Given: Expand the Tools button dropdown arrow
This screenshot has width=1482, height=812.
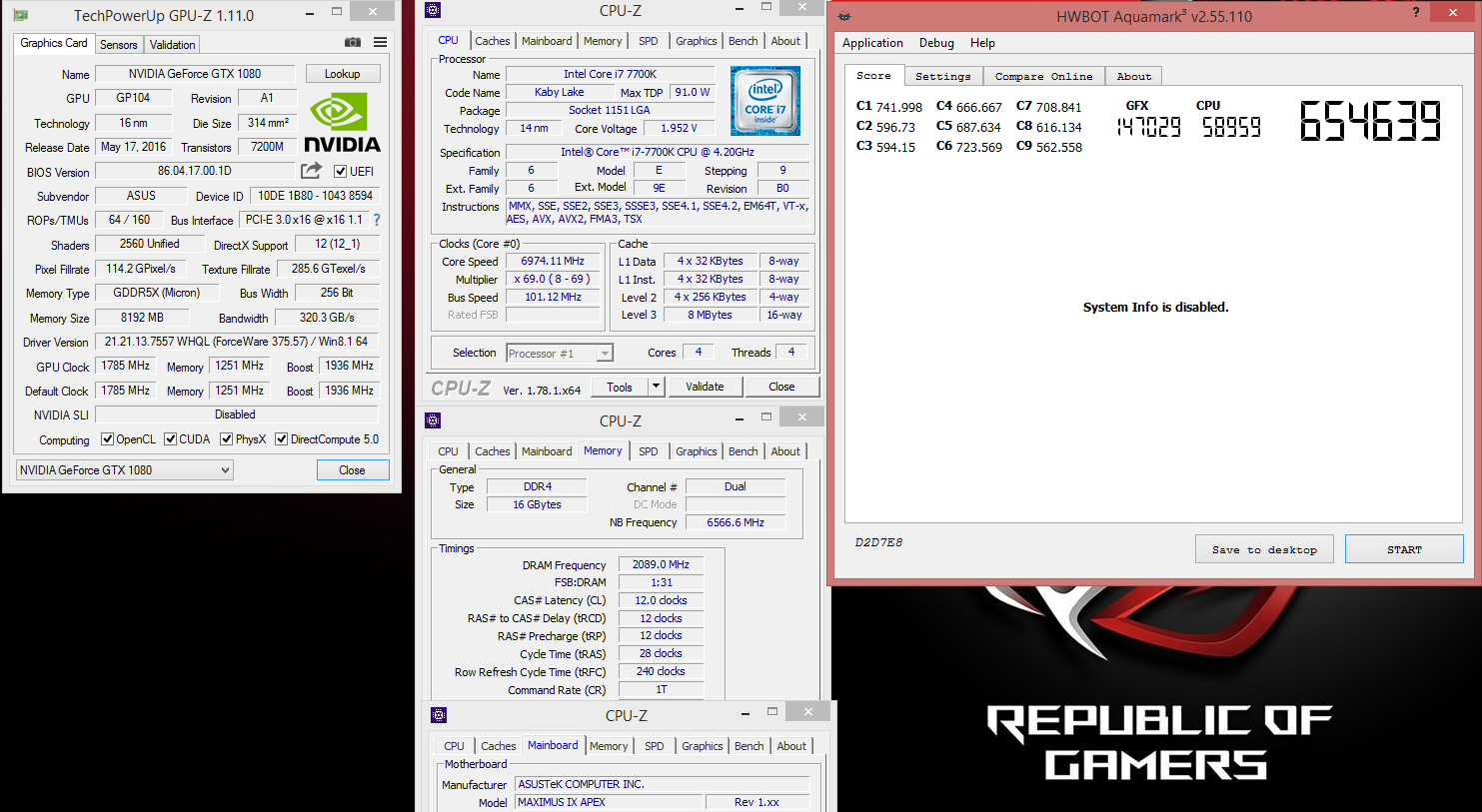Looking at the screenshot, I should 657,387.
